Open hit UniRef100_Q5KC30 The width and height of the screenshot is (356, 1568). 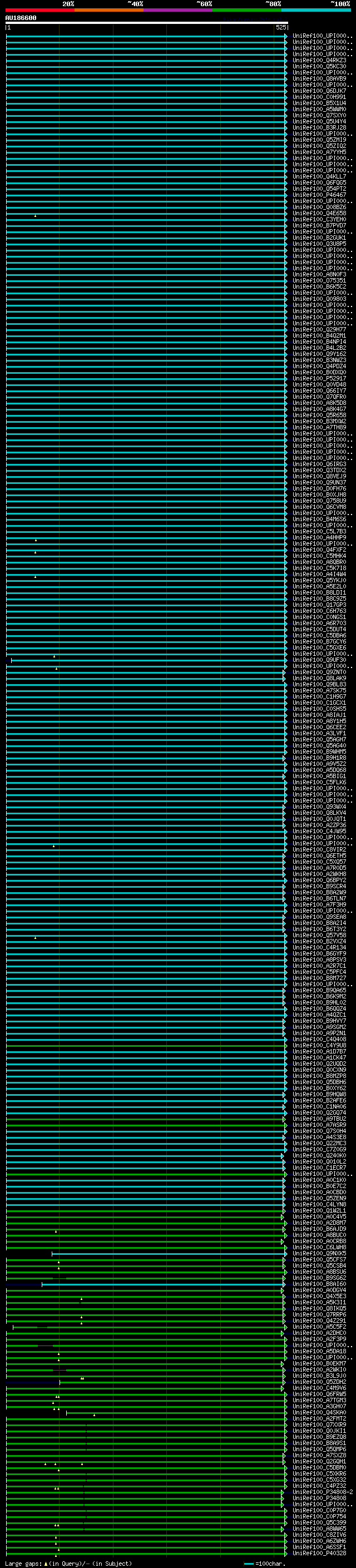tap(319, 66)
